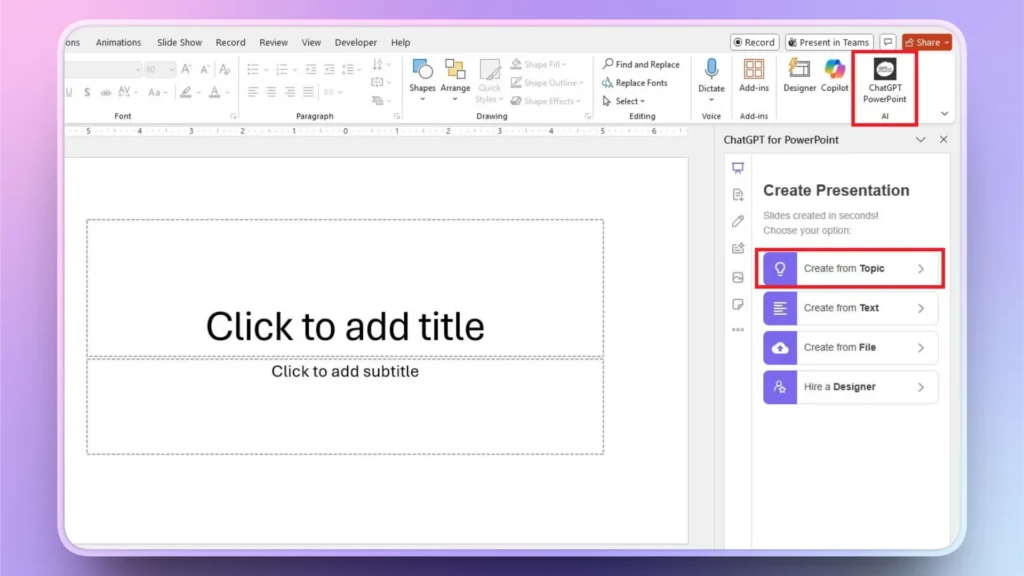
Task: Expand the Change Case options
Action: coord(165,92)
